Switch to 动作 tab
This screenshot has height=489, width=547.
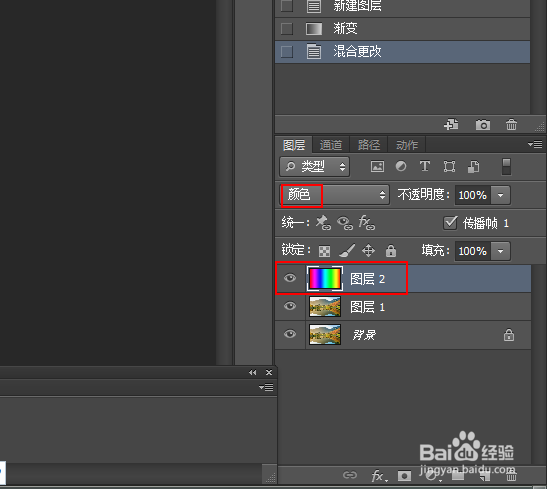click(x=407, y=145)
